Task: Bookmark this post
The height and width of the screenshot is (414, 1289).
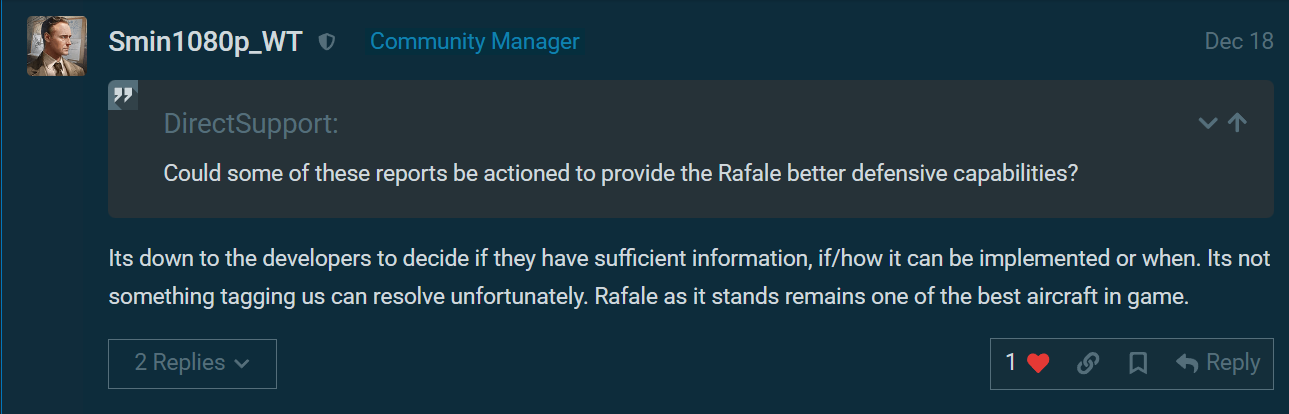Action: click(x=1137, y=364)
